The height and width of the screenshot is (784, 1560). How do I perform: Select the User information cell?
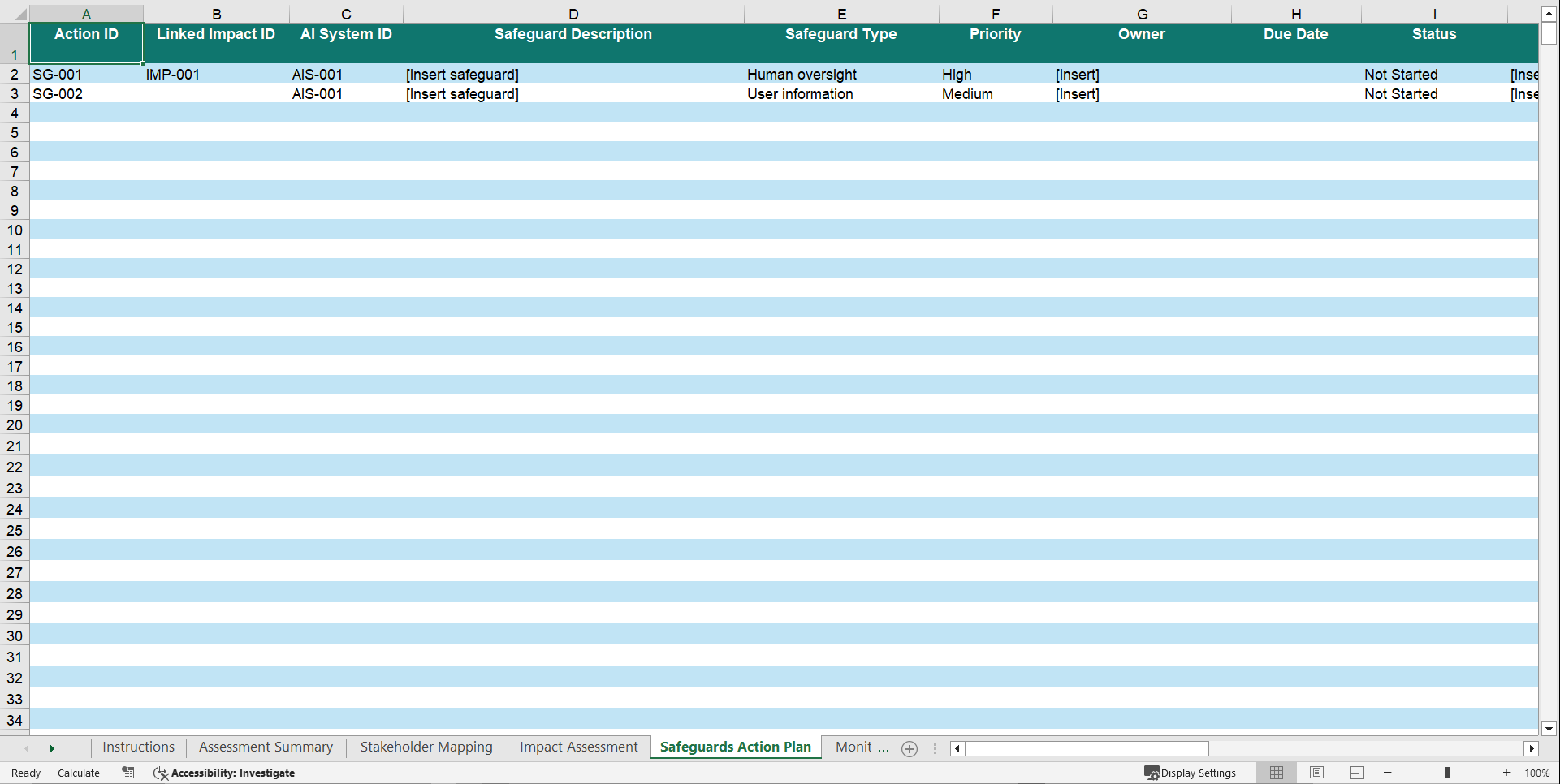coord(841,93)
